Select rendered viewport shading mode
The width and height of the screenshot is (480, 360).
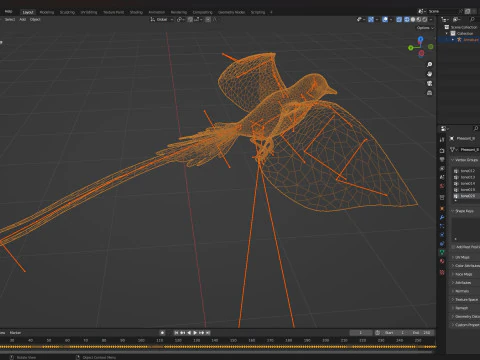[425, 20]
